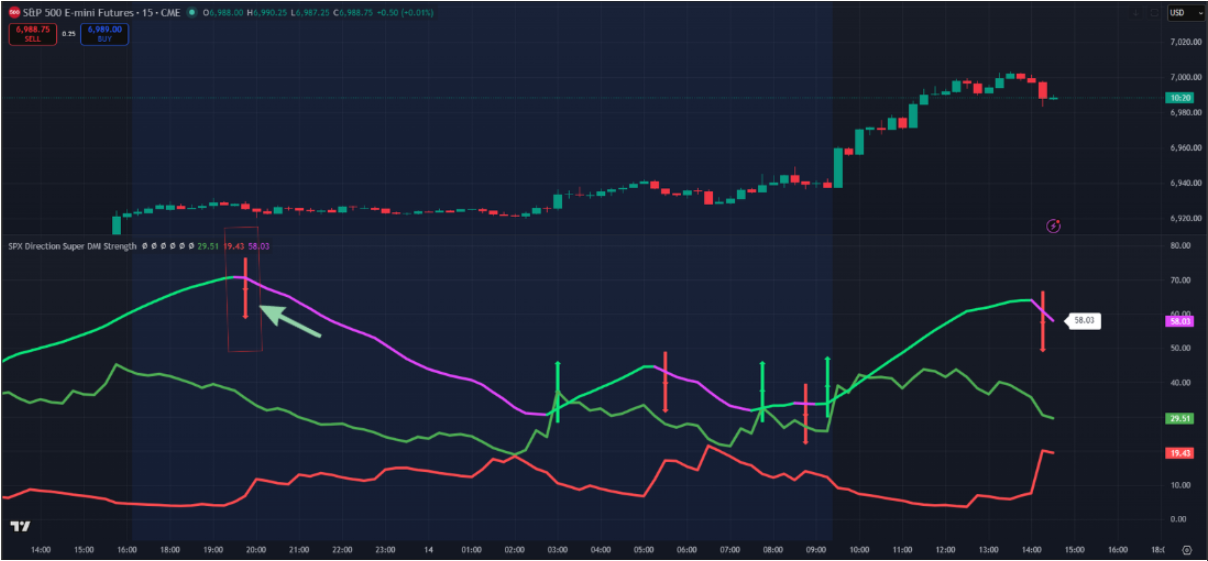Click the purple lightning bolt event icon
Image resolution: width=1208 pixels, height=561 pixels.
point(1053,226)
